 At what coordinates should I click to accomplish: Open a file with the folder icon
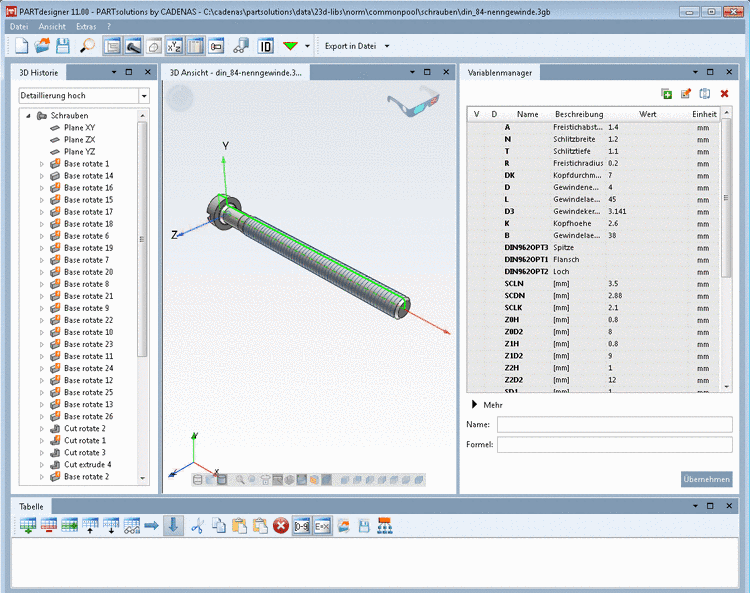click(x=42, y=46)
